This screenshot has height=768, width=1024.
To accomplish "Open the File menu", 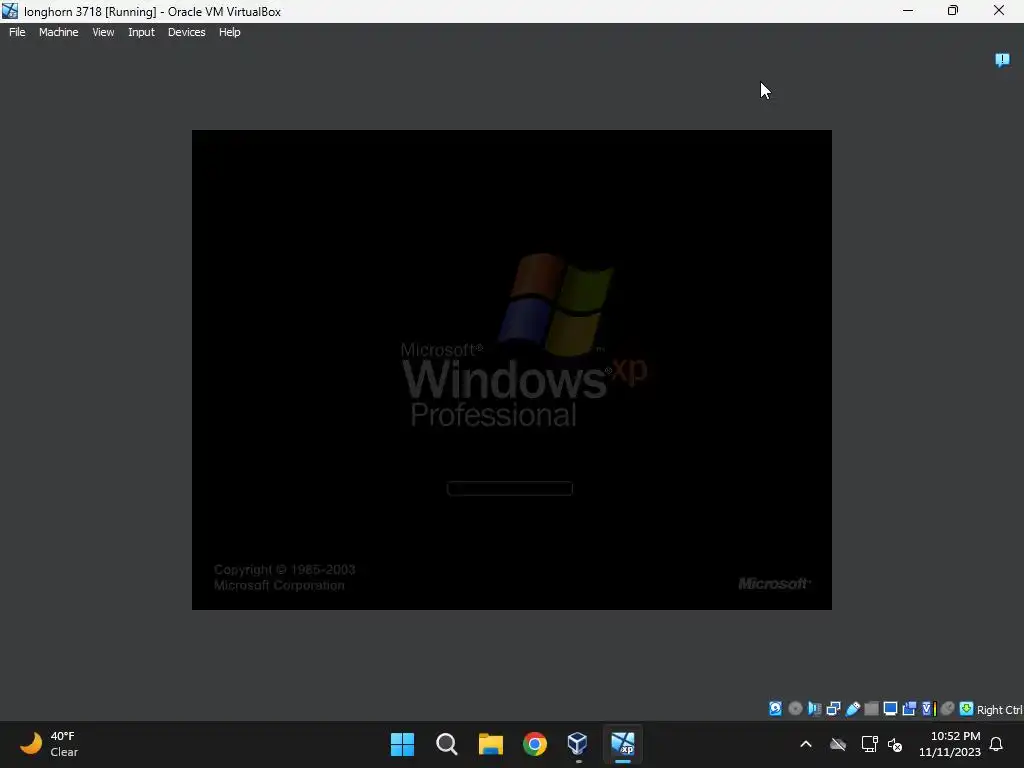I will tap(17, 32).
